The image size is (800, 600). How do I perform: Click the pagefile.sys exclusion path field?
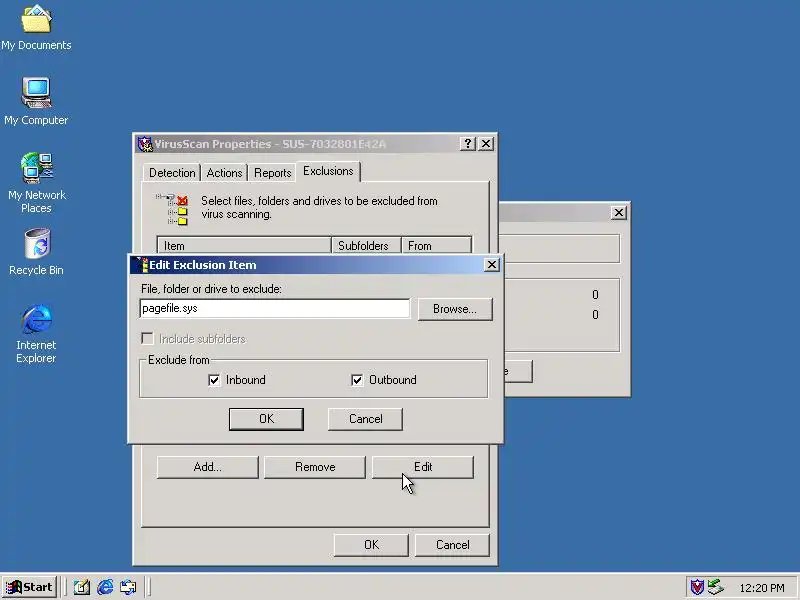[x=274, y=308]
